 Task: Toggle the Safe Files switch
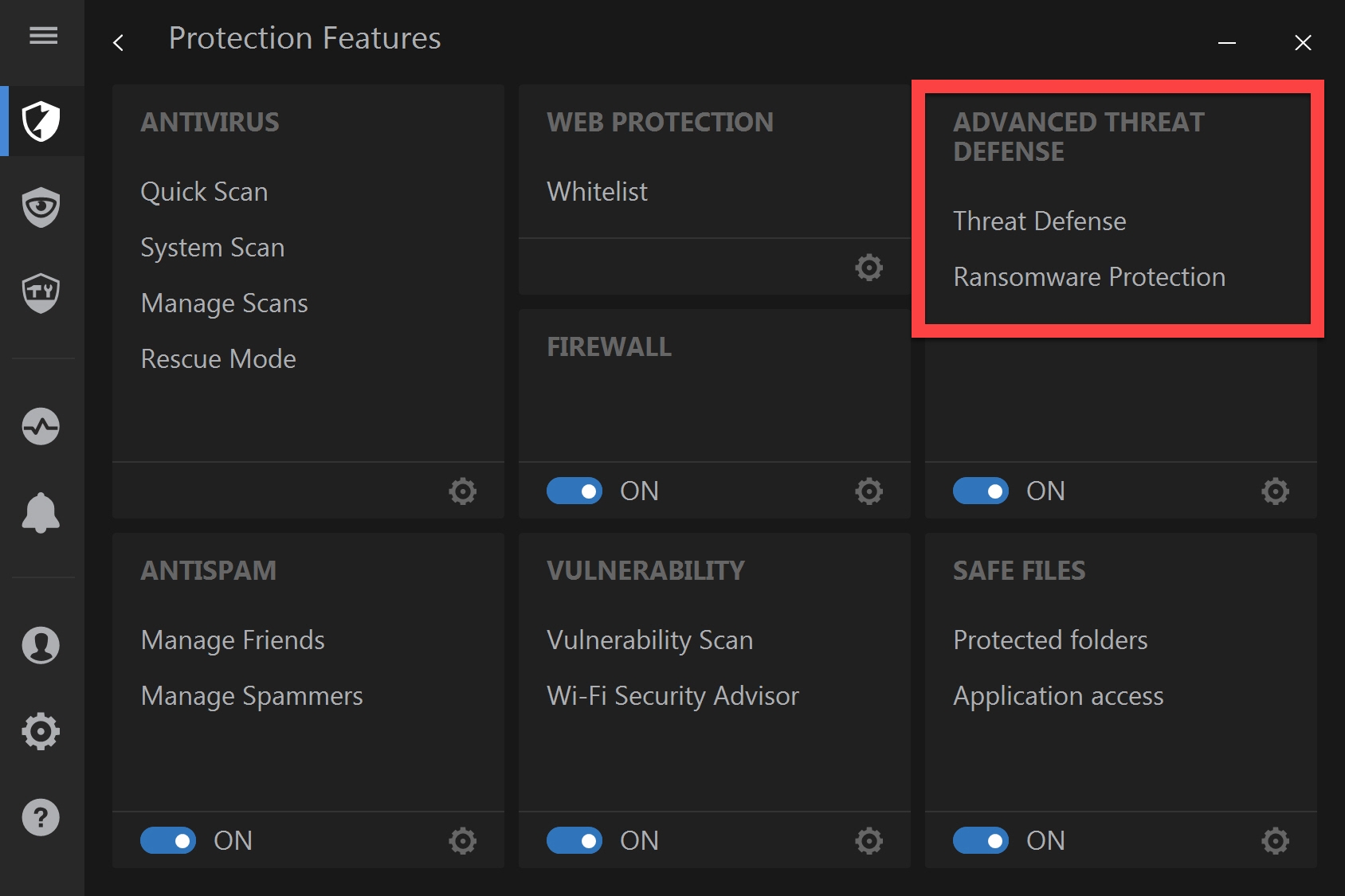coord(981,841)
